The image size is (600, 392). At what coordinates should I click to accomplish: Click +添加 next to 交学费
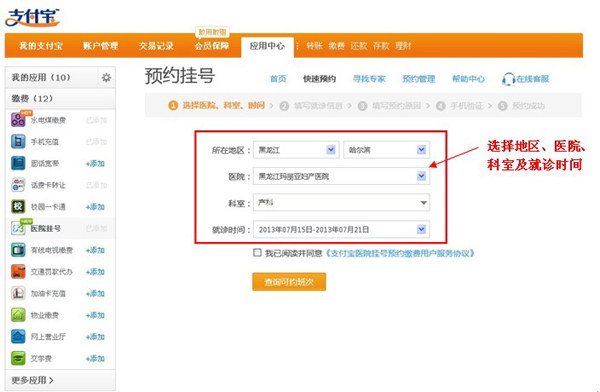click(95, 359)
